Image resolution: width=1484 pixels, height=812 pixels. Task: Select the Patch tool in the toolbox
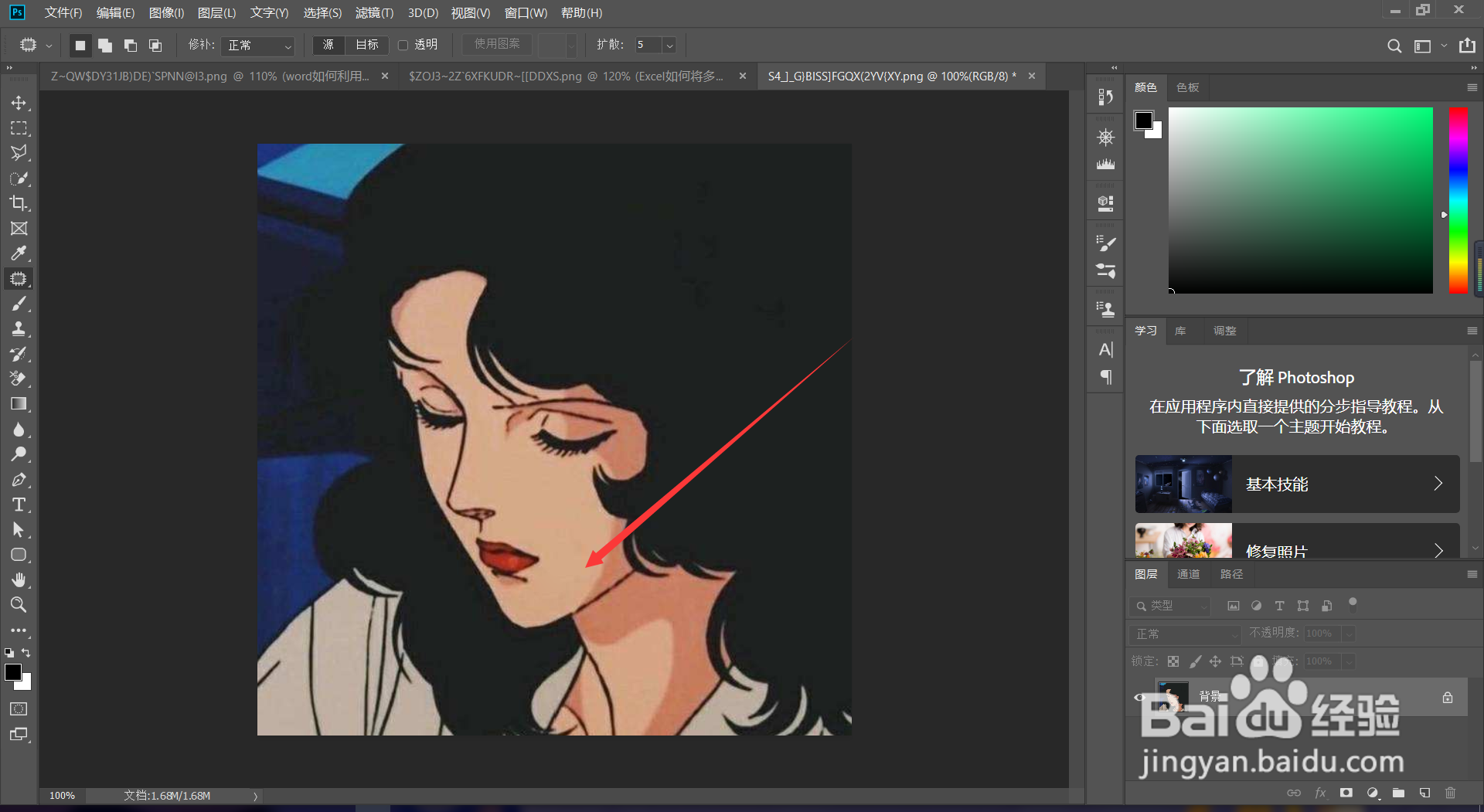[19, 279]
